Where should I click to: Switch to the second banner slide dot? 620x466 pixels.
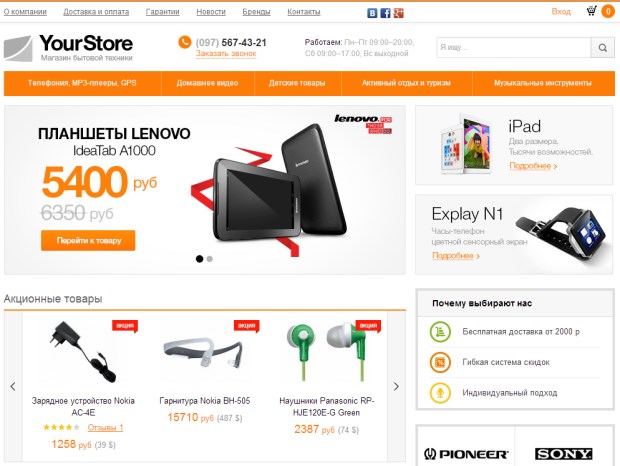pos(210,259)
